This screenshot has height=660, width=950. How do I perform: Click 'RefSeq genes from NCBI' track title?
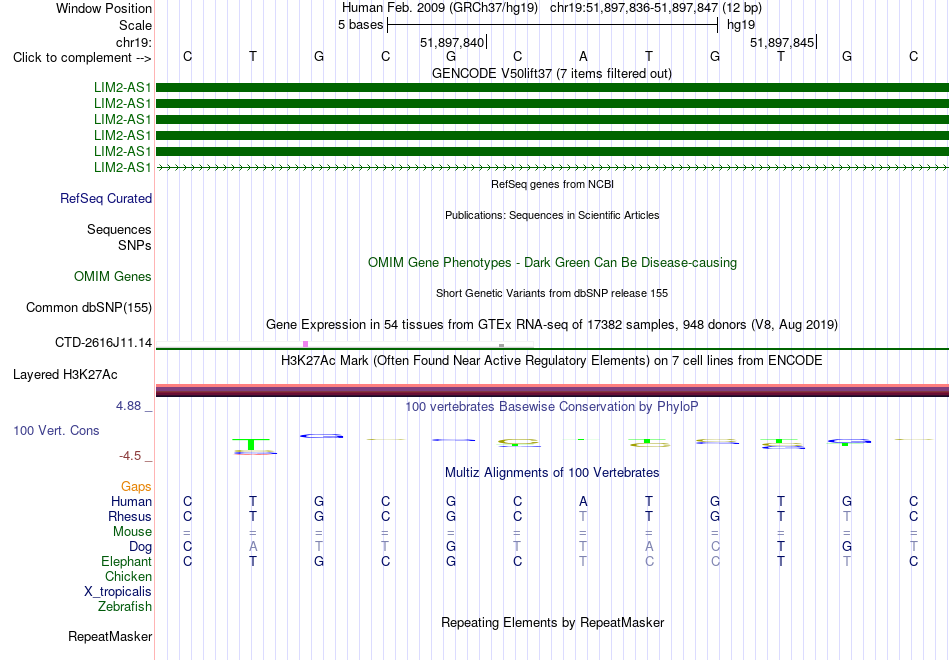click(552, 184)
